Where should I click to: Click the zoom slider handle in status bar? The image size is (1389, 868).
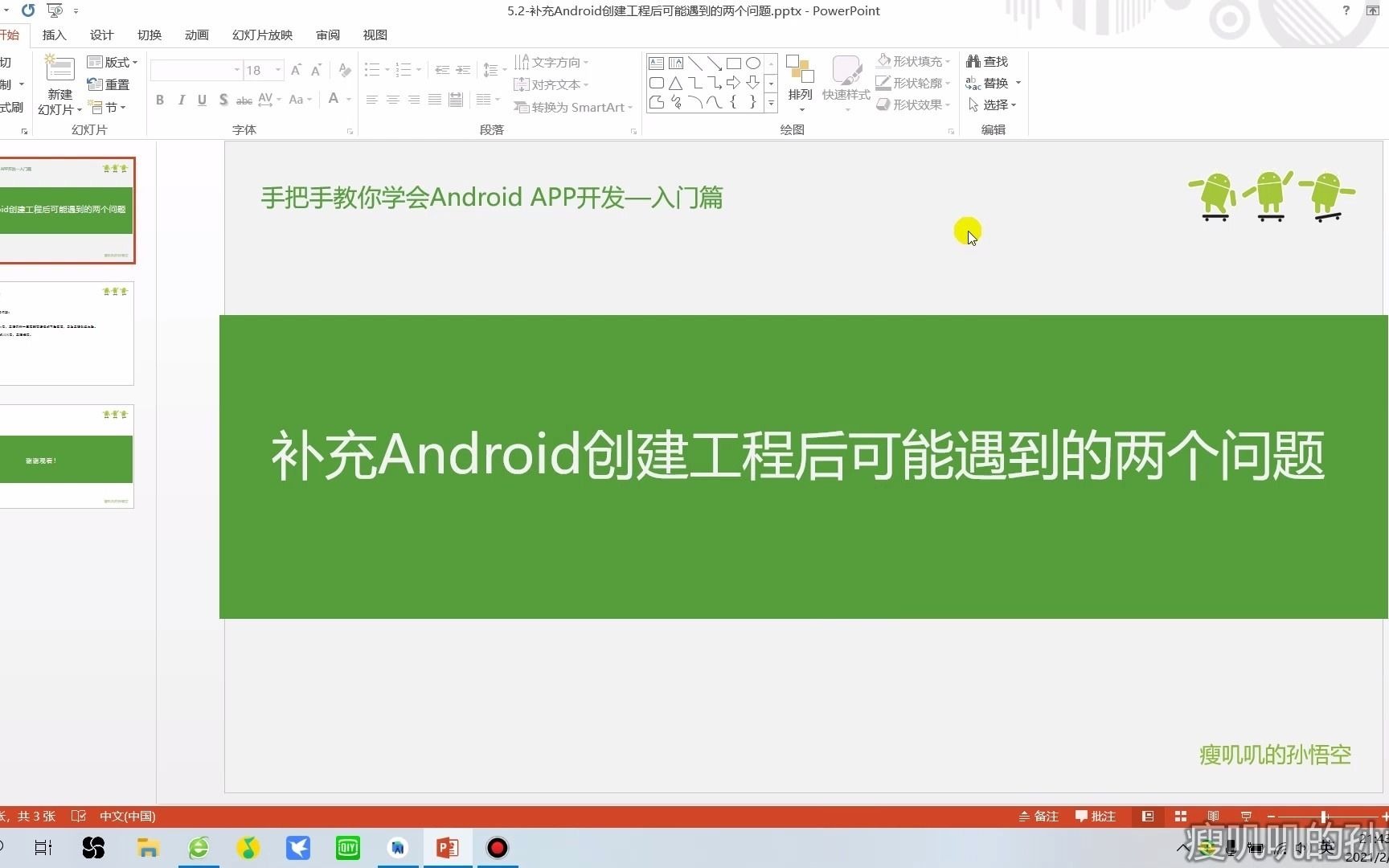point(1323,817)
